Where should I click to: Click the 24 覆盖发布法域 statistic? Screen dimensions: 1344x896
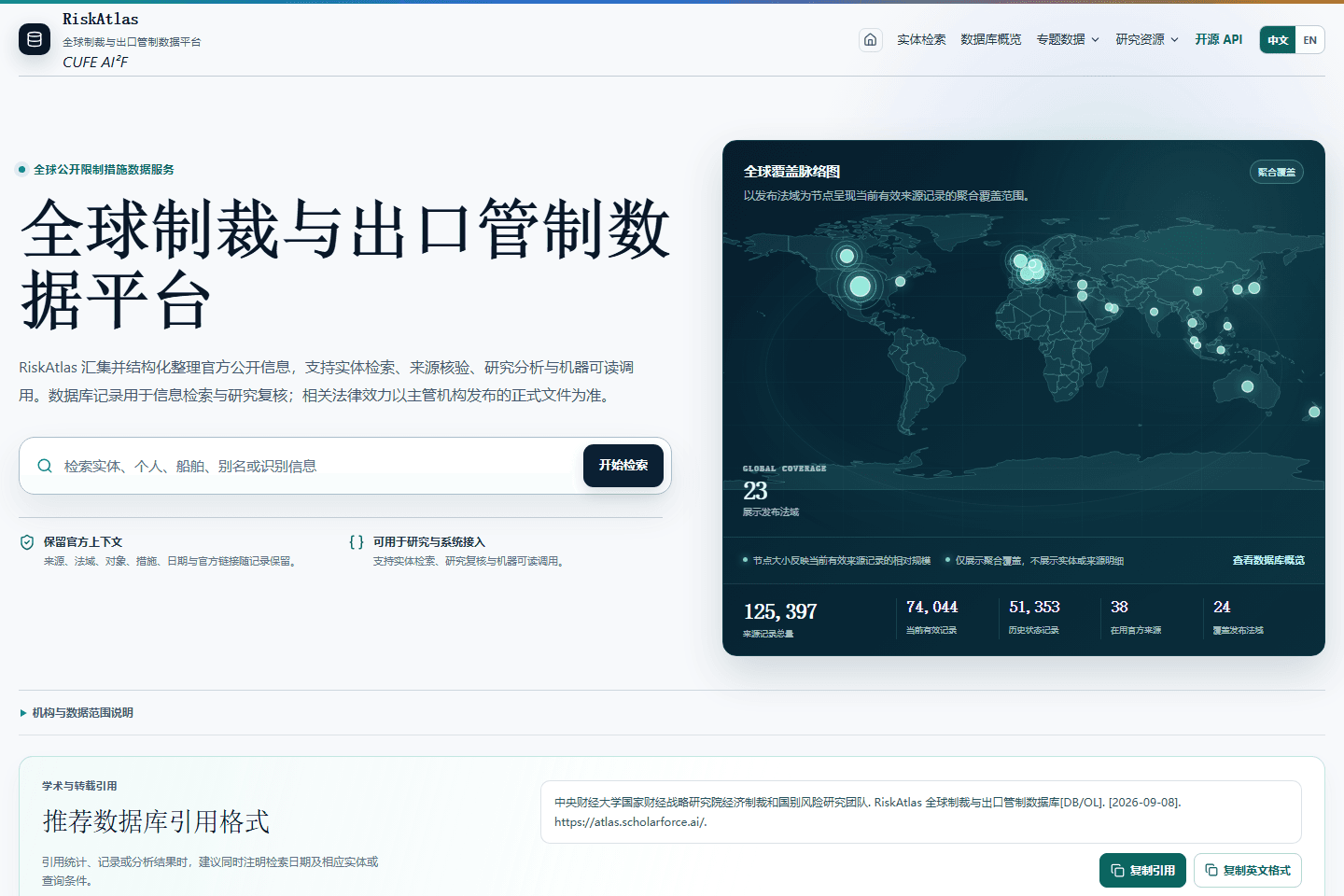1239,617
